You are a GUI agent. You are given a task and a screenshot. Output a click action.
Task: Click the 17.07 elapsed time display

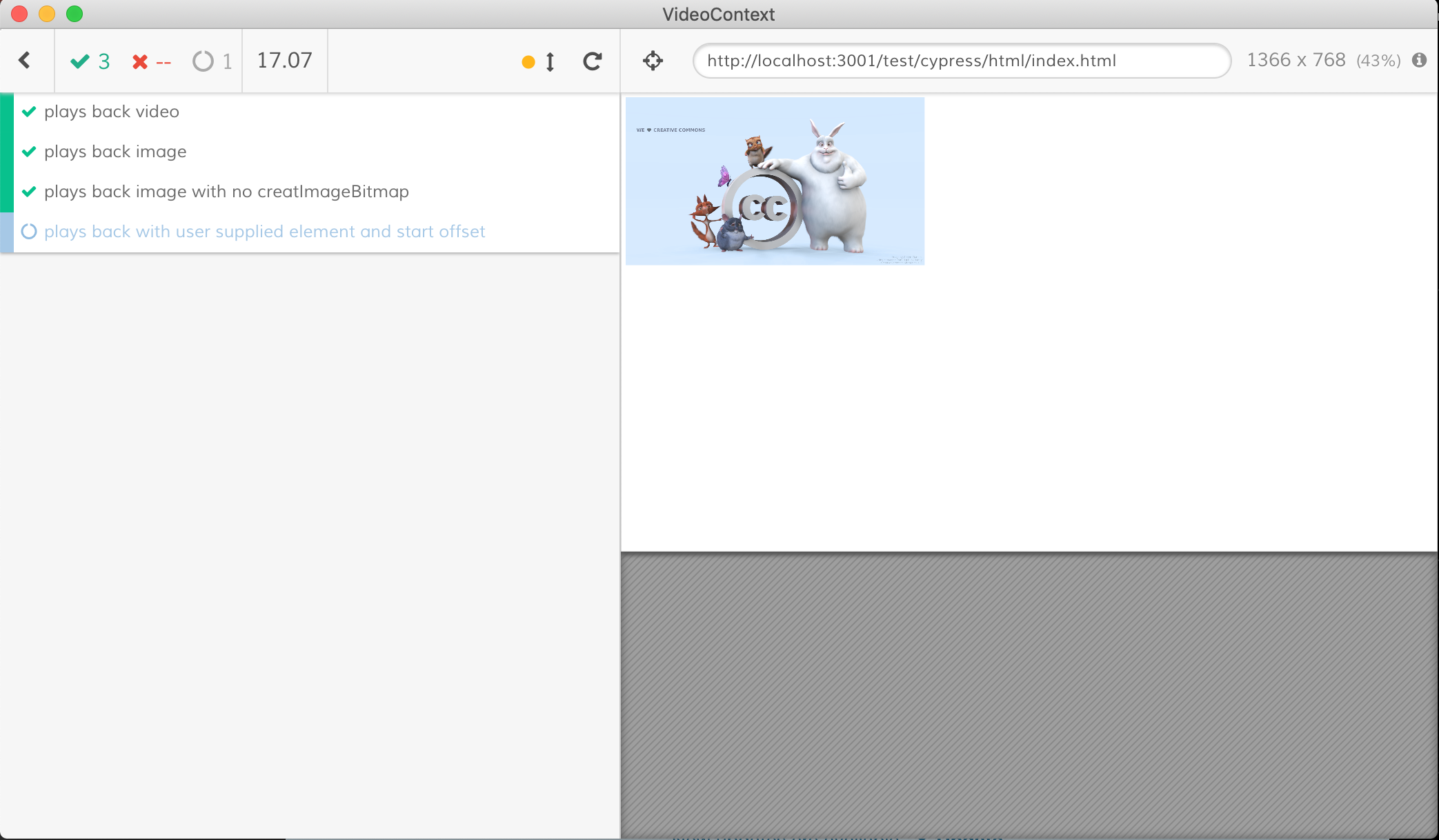point(284,61)
